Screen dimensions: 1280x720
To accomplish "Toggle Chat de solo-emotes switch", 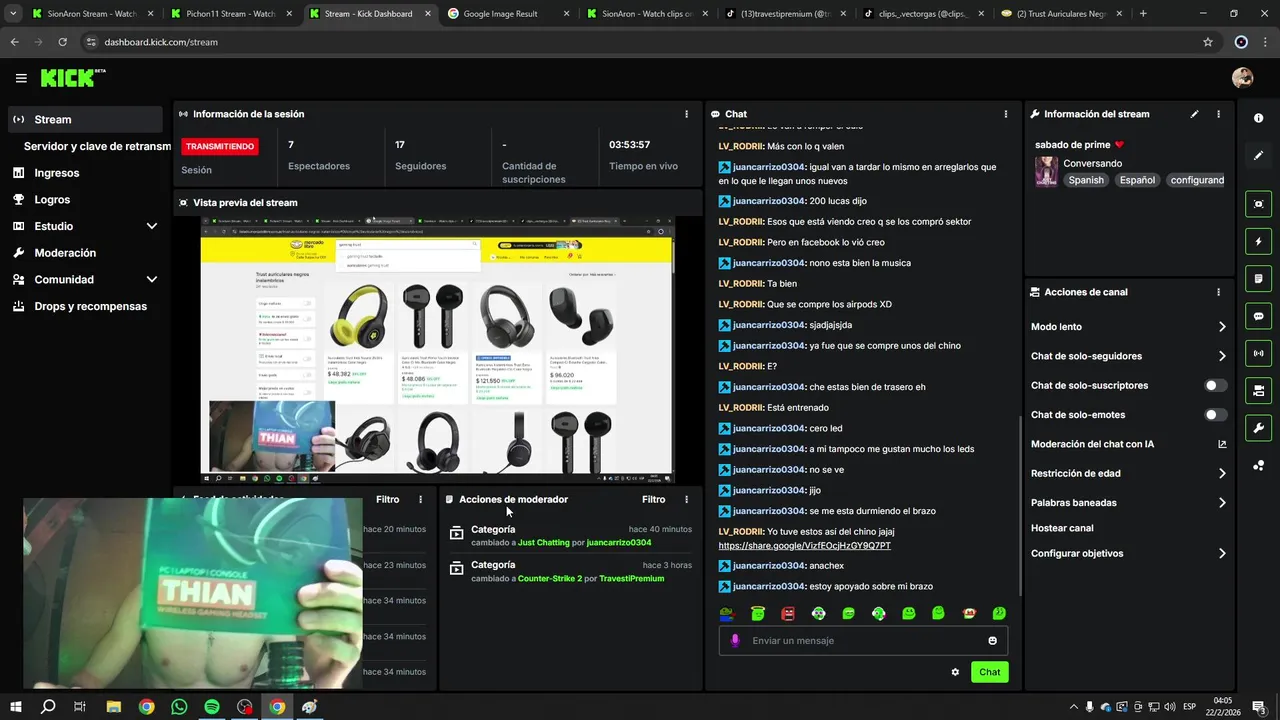I will [1215, 415].
